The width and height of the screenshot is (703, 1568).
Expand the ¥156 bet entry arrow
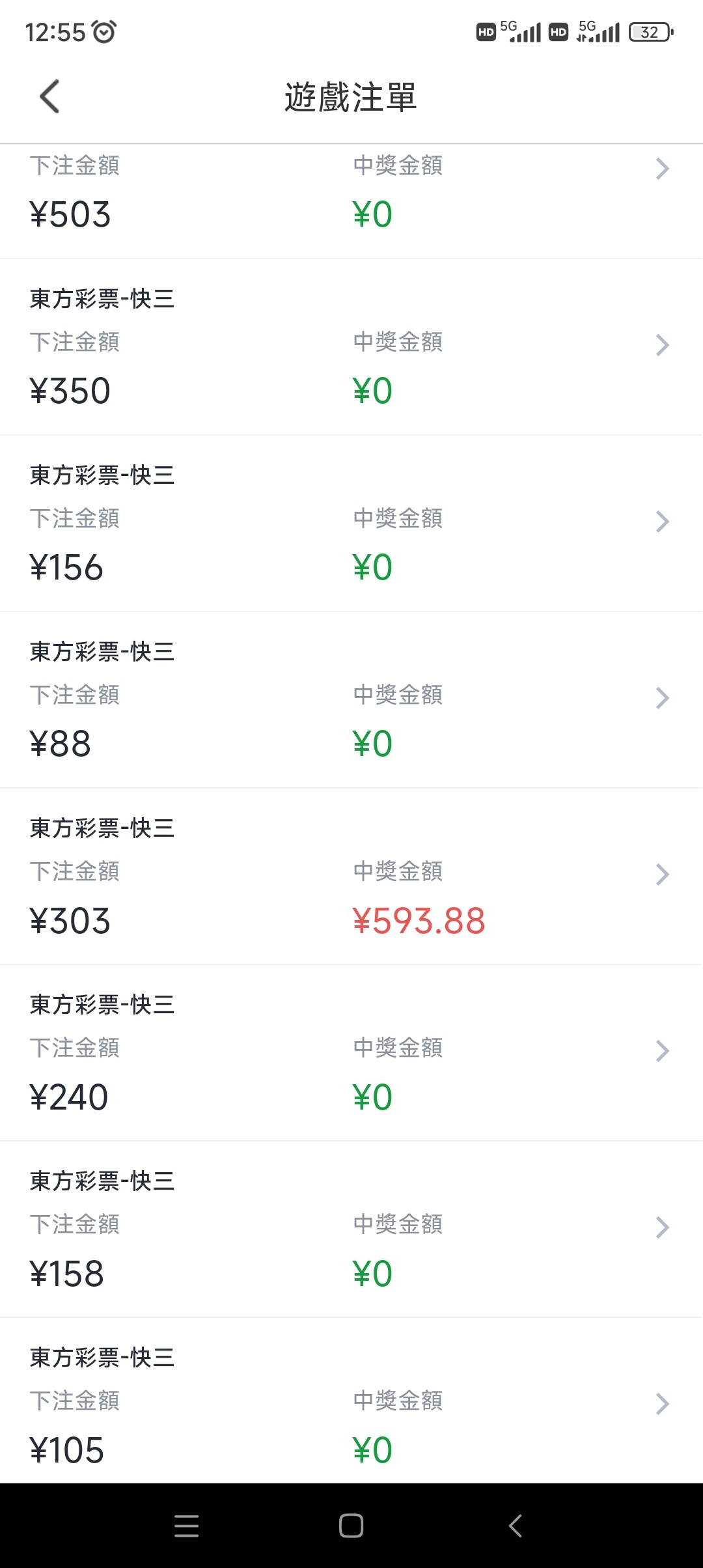tap(662, 522)
